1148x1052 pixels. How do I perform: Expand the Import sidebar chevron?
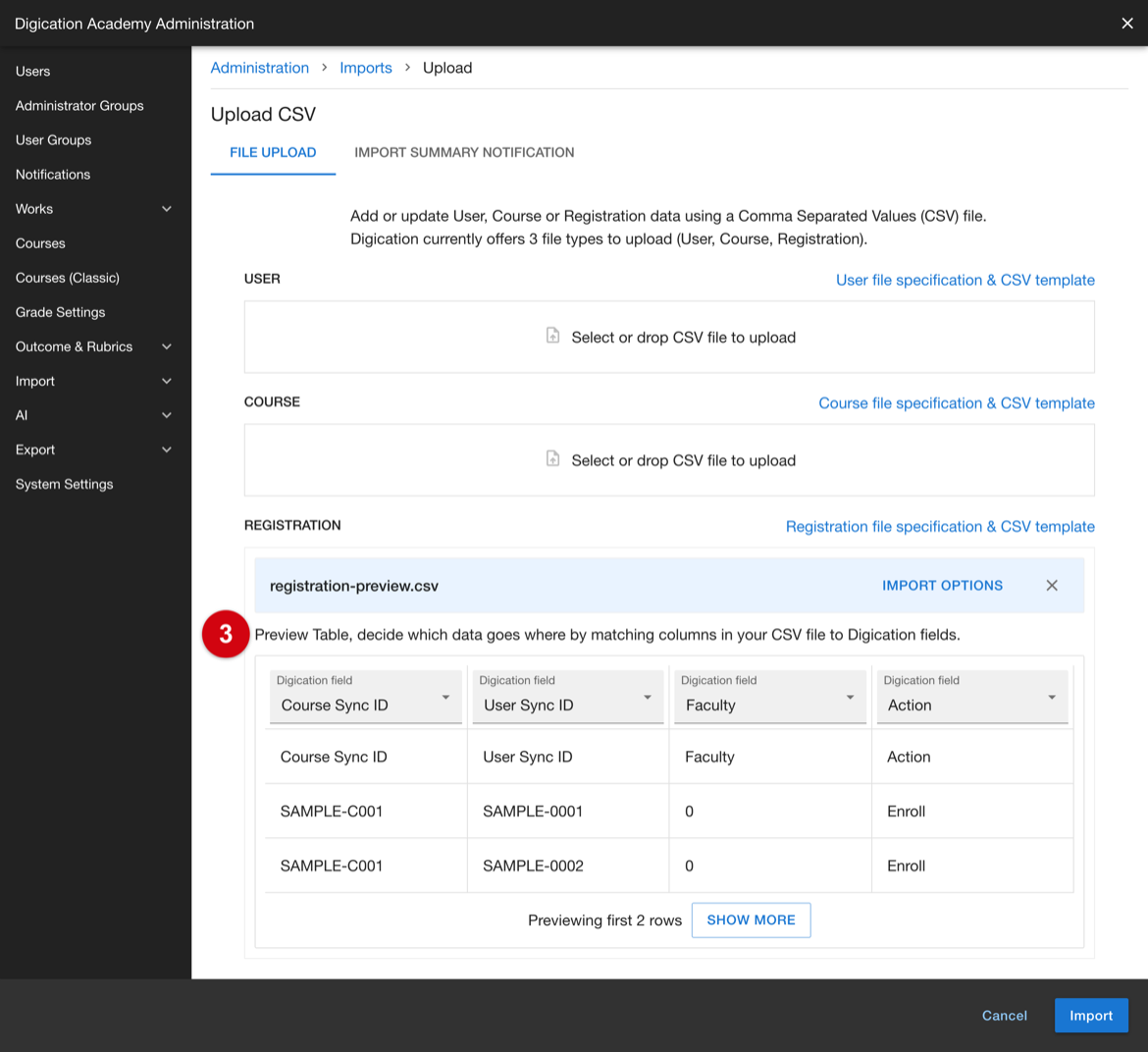point(166,381)
